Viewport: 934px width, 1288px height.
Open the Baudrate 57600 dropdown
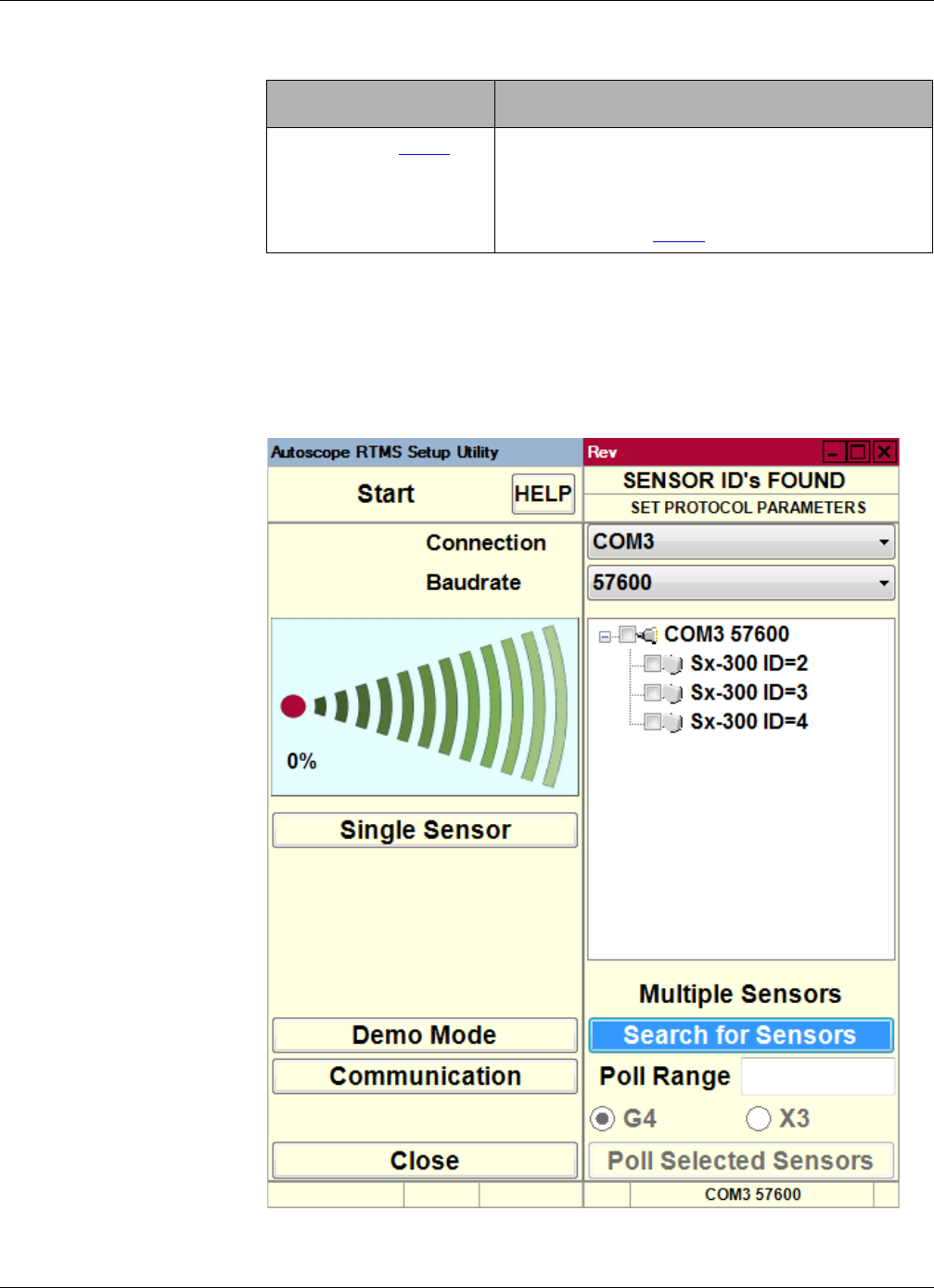coord(741,583)
